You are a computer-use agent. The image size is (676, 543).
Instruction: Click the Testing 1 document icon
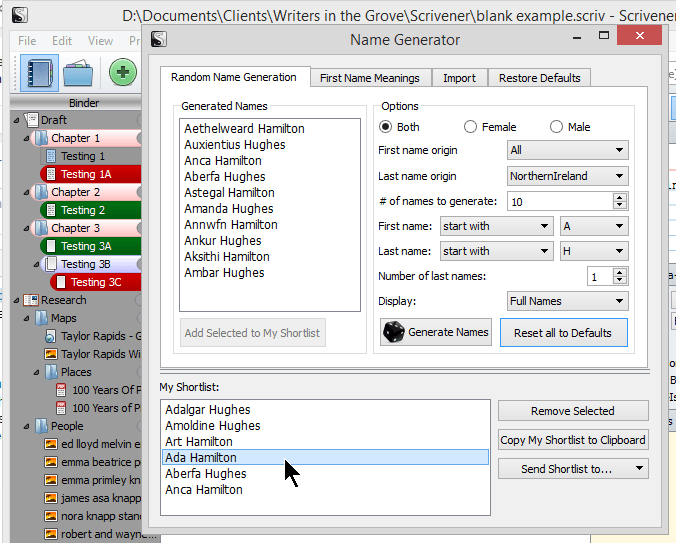tap(51, 156)
